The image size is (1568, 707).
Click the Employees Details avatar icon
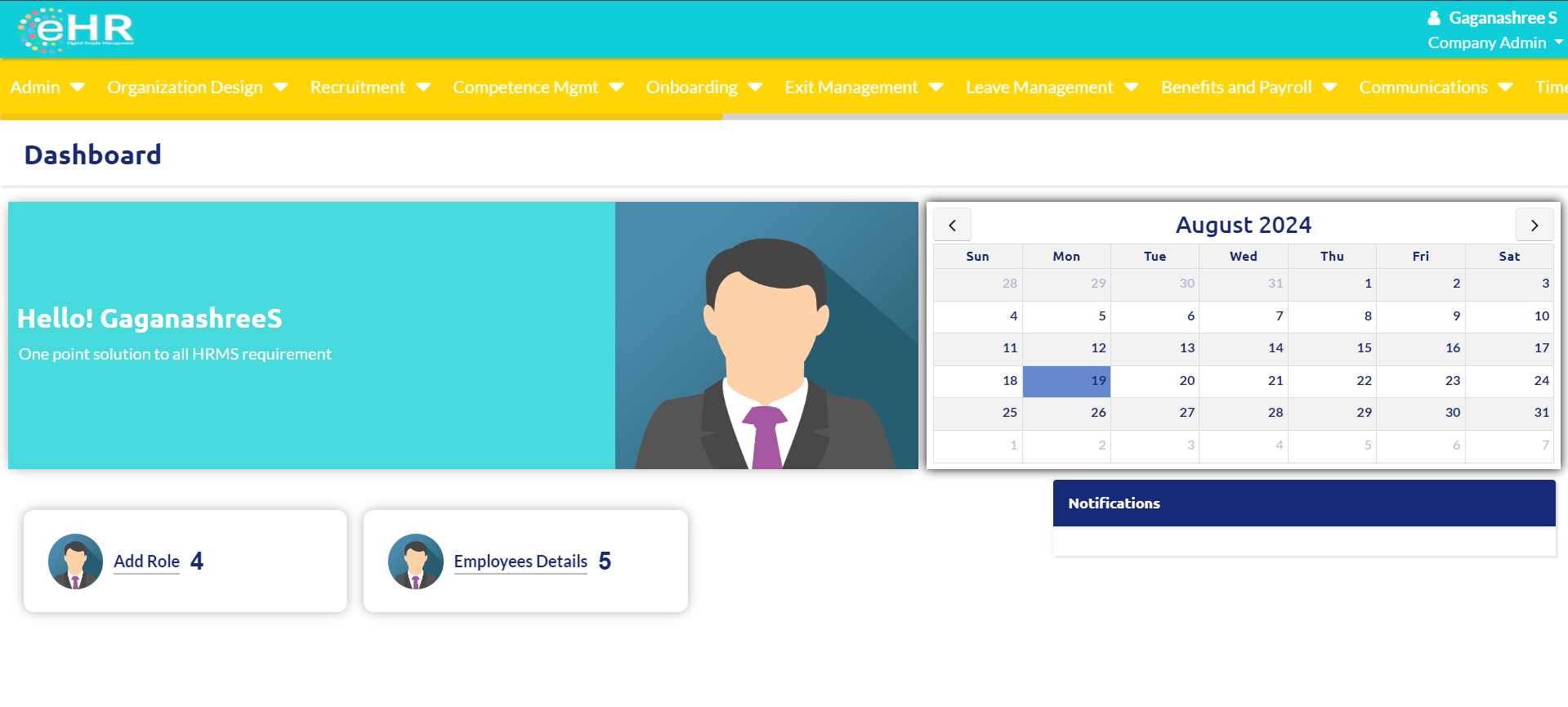[415, 562]
